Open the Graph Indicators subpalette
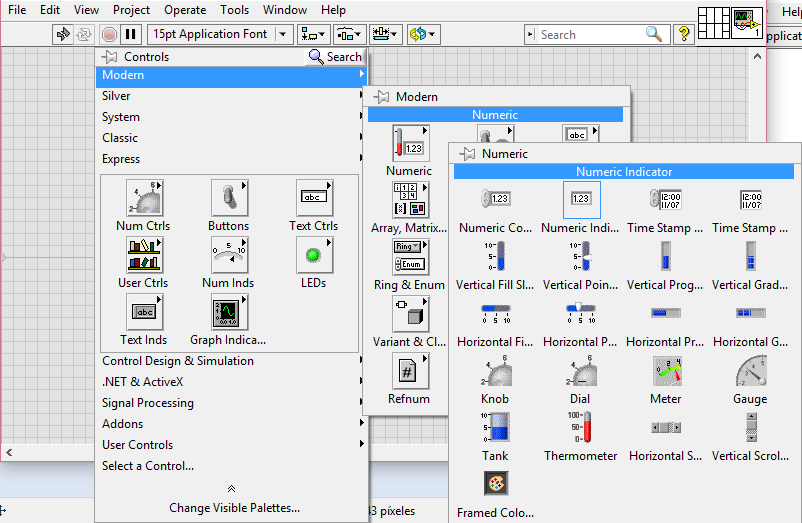Image resolution: width=802 pixels, height=523 pixels. tap(229, 312)
